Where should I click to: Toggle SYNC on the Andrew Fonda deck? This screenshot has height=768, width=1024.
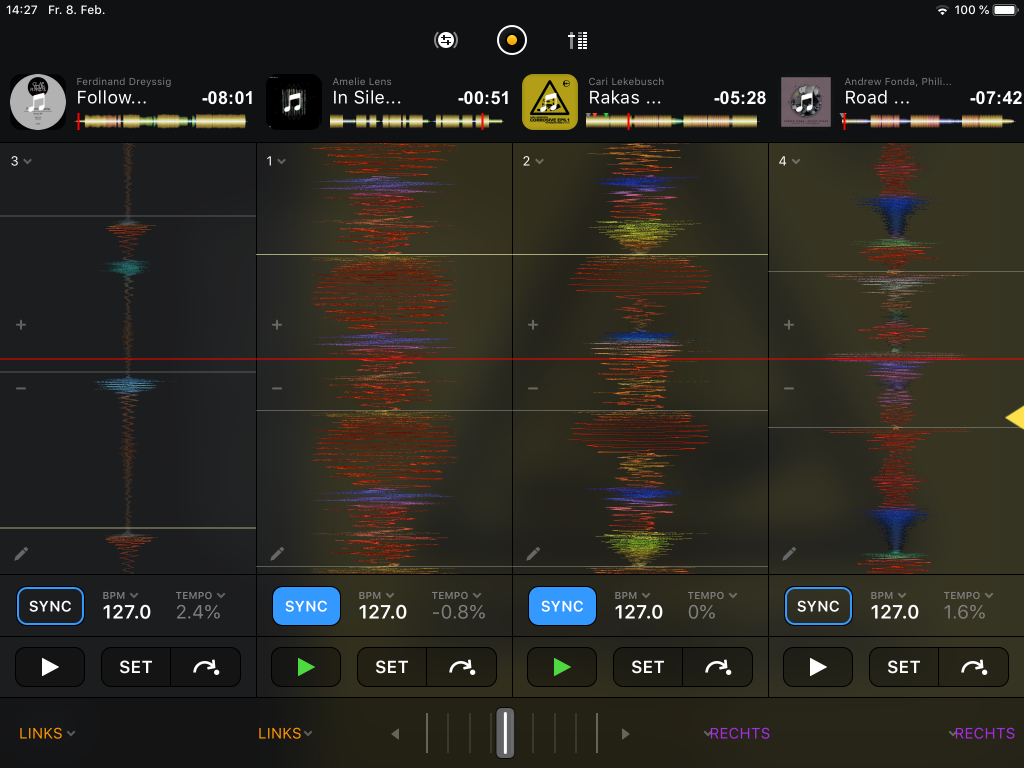pyautogui.click(x=818, y=606)
